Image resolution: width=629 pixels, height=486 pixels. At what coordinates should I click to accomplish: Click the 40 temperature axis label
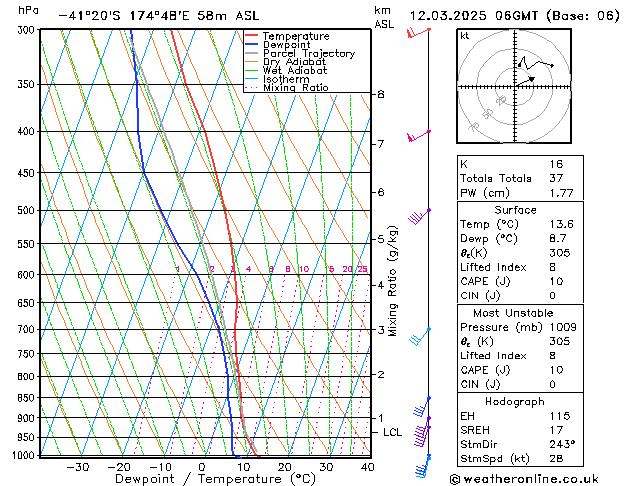(367, 467)
